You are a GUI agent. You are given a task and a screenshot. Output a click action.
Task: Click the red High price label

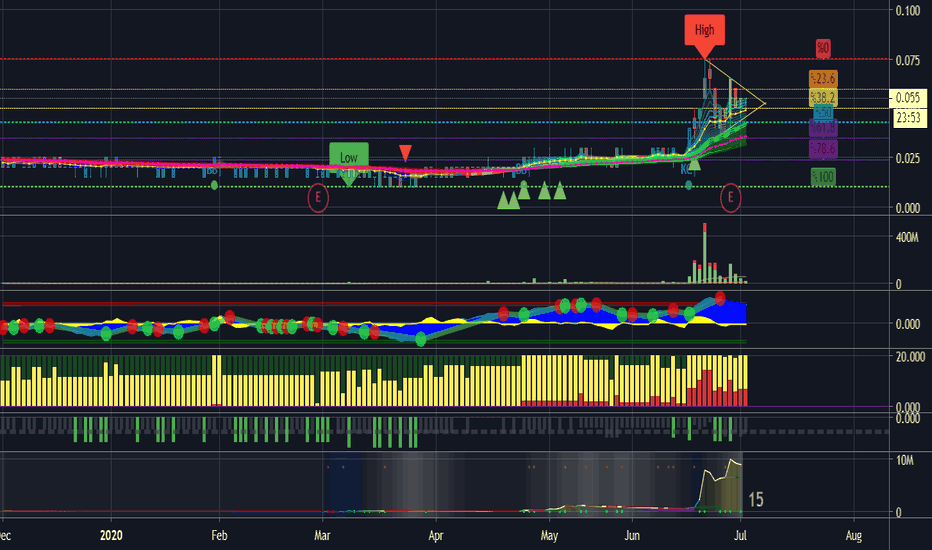coord(704,30)
